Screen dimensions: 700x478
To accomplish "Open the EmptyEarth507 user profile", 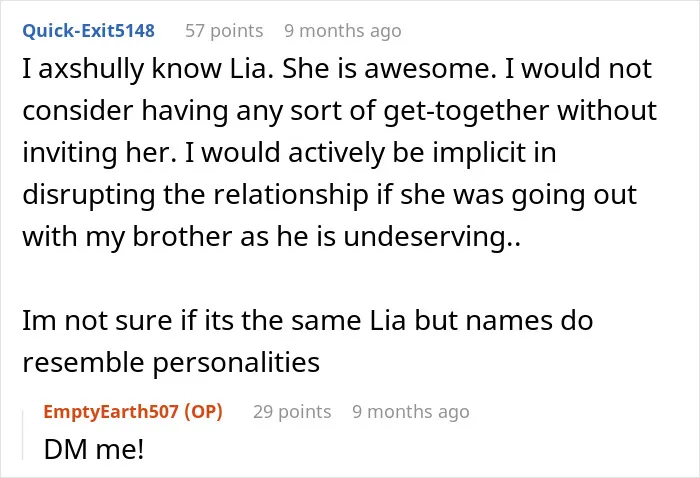I will click(111, 411).
